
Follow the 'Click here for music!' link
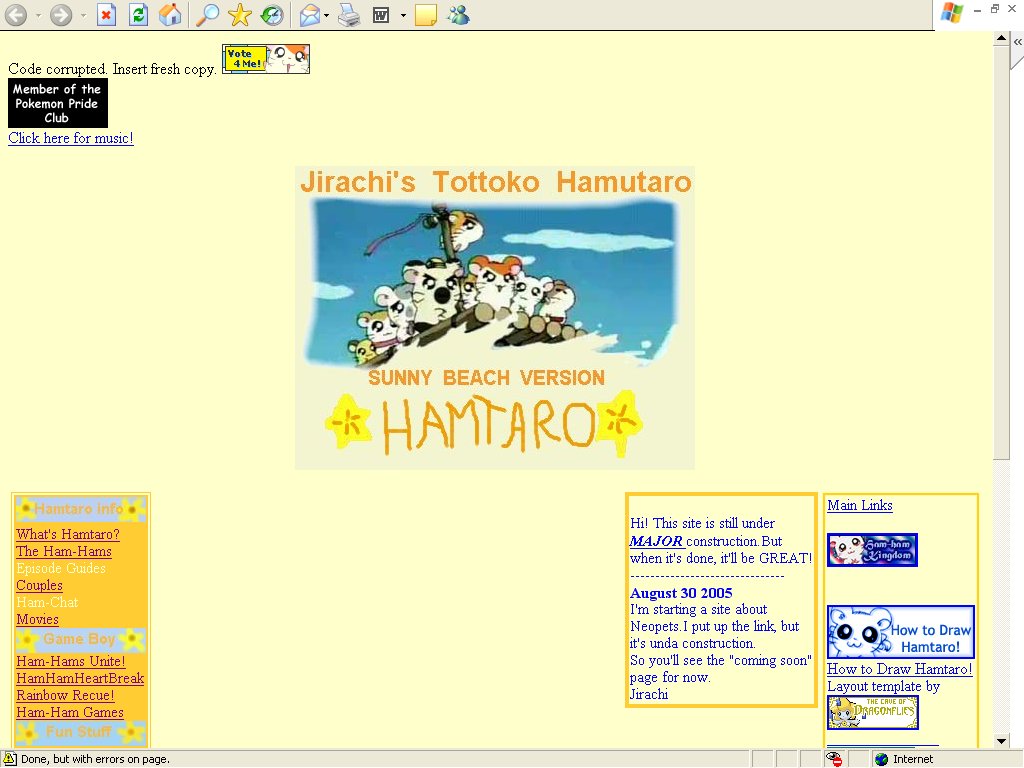coord(71,138)
